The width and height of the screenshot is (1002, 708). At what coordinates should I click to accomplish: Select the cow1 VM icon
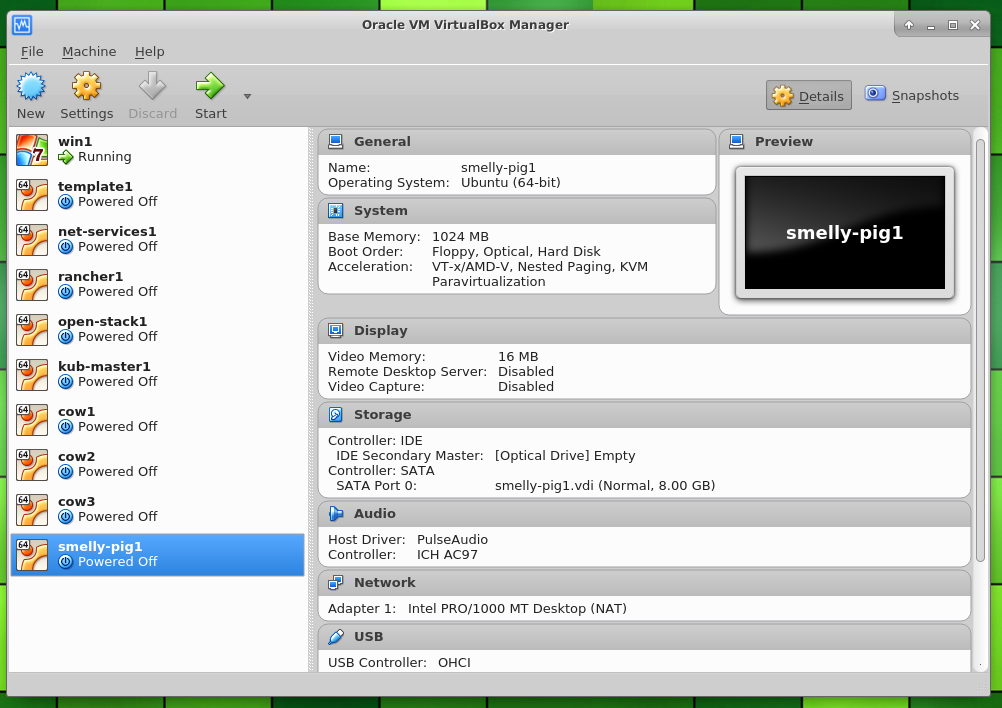tap(32, 420)
